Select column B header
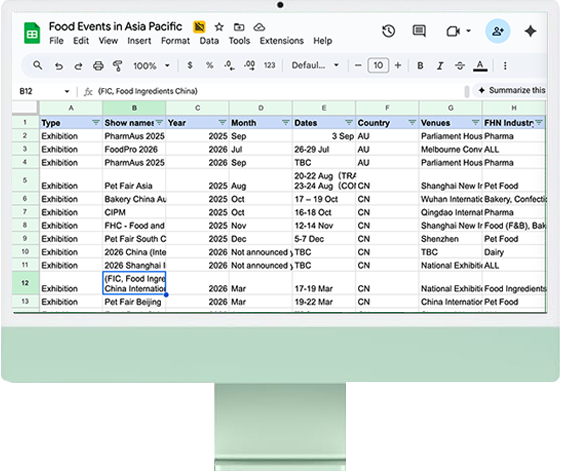The width and height of the screenshot is (562, 471). click(x=134, y=108)
